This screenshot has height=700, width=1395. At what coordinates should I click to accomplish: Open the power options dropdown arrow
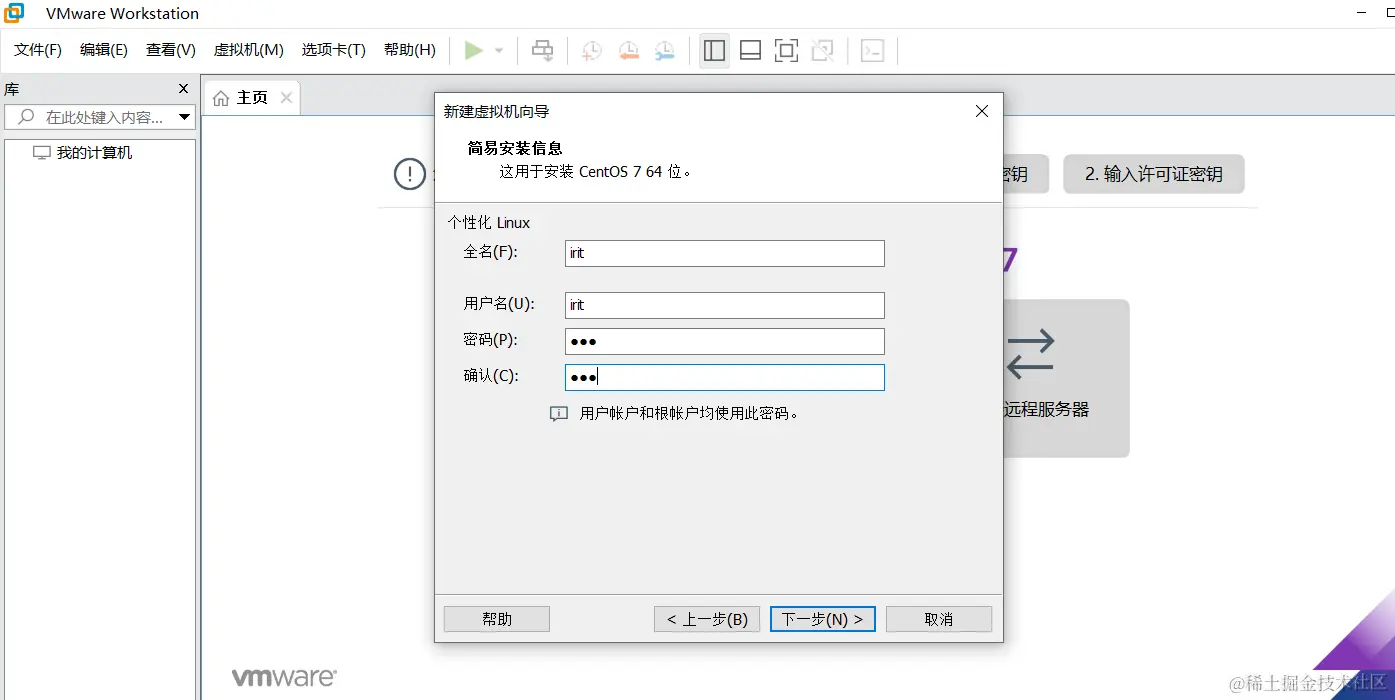click(499, 51)
